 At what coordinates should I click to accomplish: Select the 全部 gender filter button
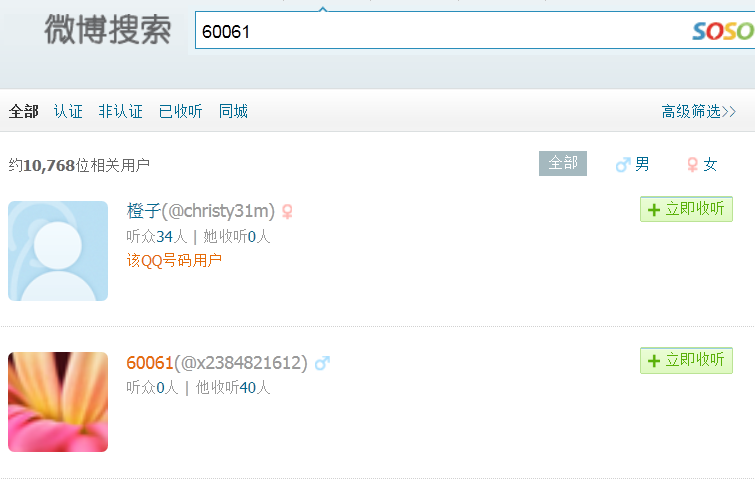pyautogui.click(x=563, y=163)
